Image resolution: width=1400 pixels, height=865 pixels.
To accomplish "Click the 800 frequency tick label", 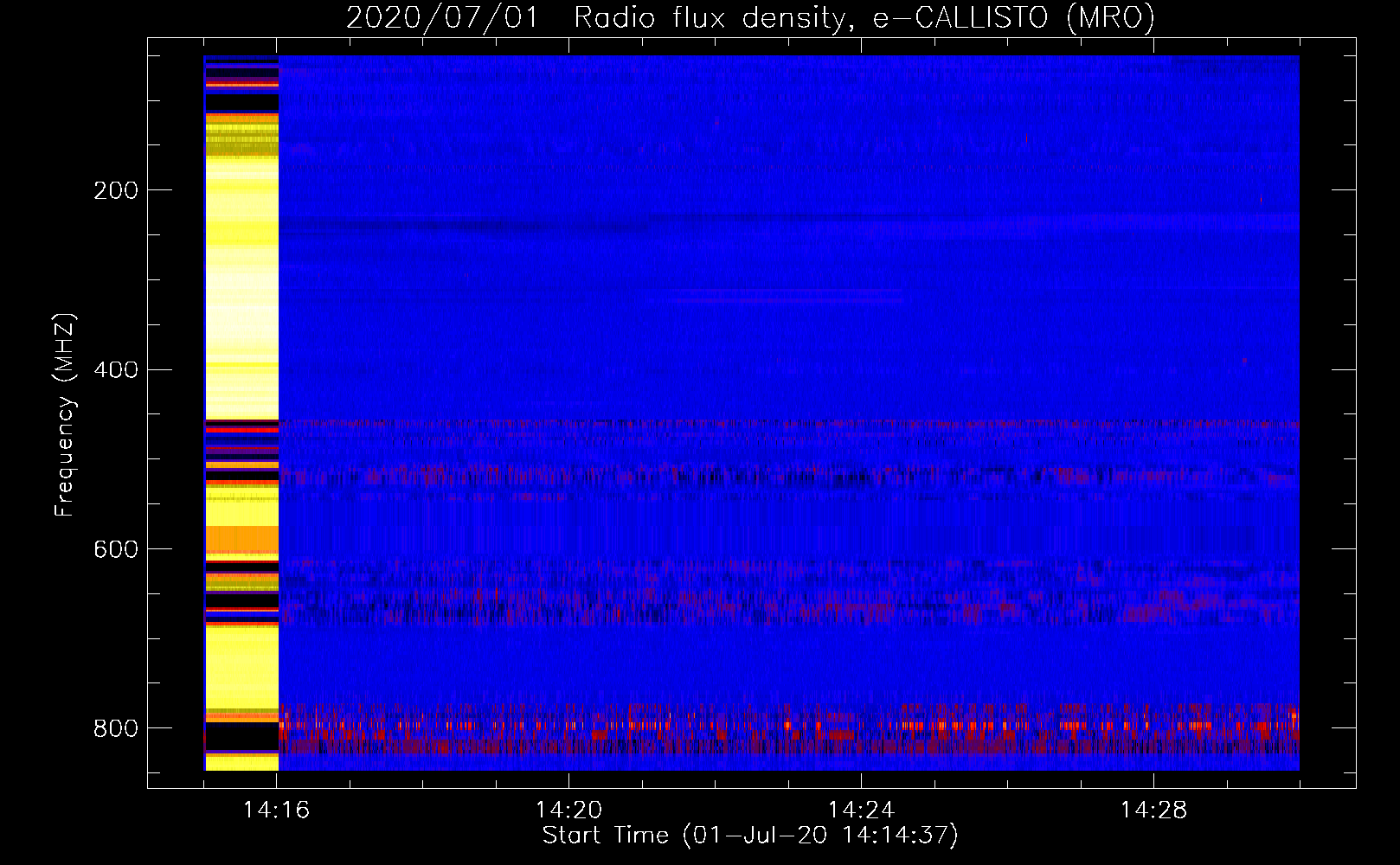I will coord(116,728).
